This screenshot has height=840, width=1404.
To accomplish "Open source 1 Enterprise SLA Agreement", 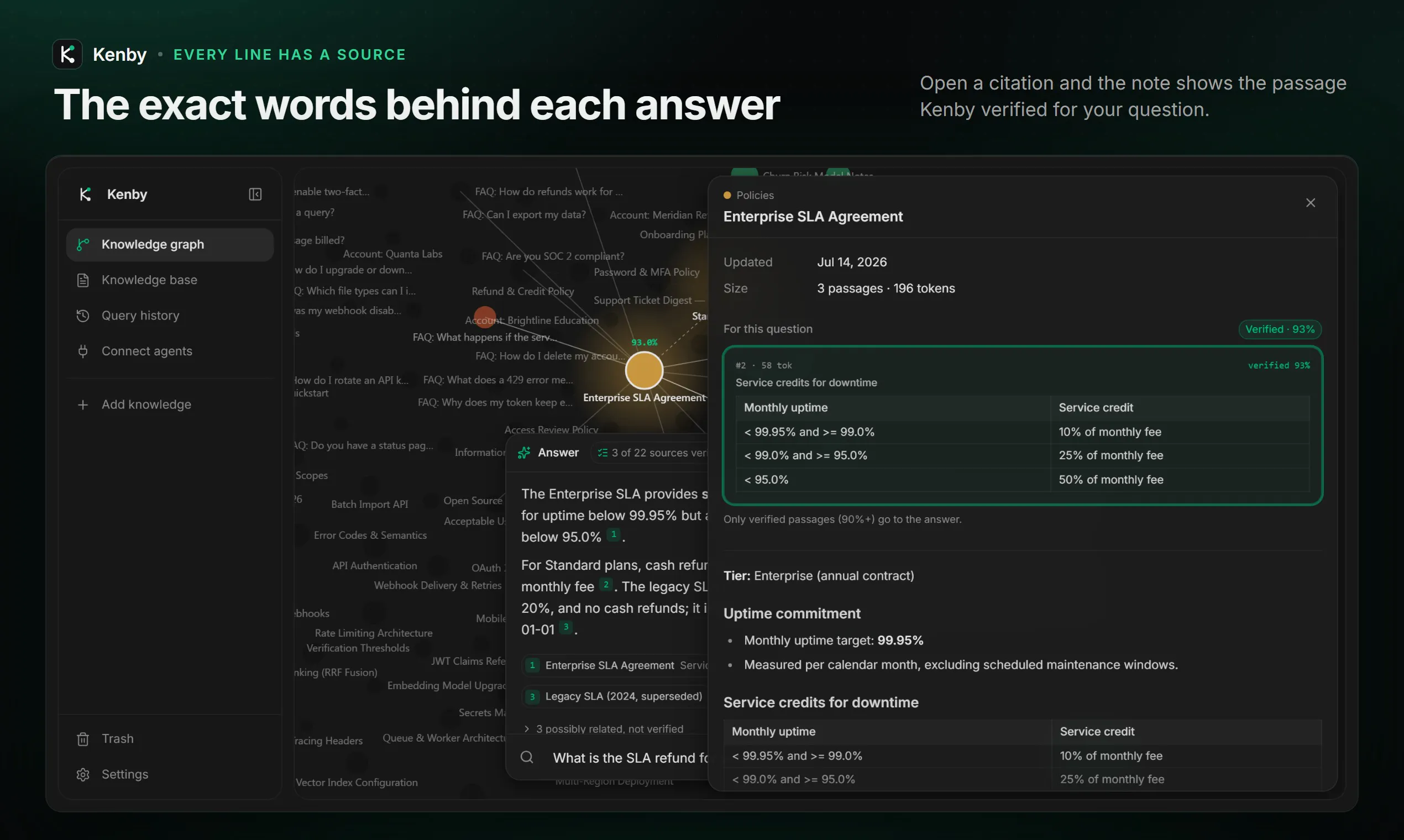I will (x=615, y=666).
